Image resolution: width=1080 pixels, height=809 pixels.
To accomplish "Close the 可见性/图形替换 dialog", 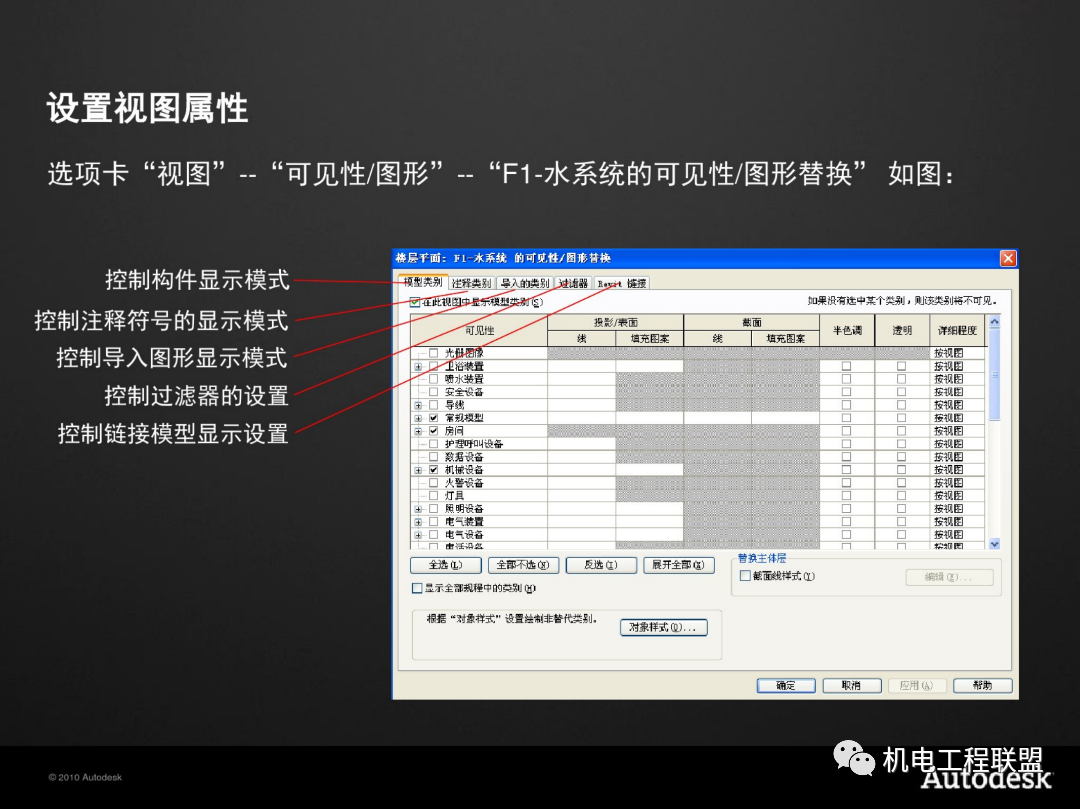I will coord(1008,258).
